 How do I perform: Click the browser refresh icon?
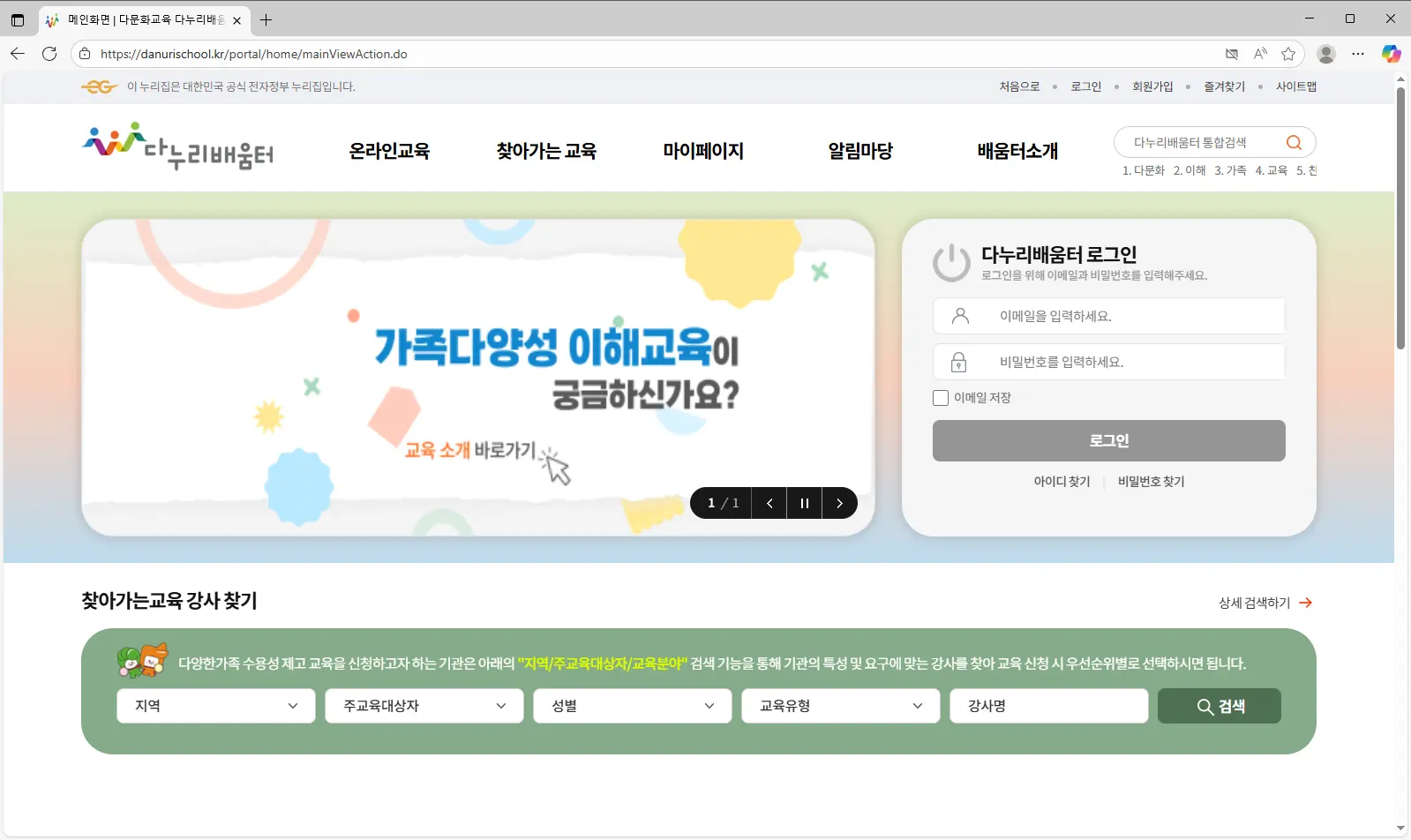49,54
